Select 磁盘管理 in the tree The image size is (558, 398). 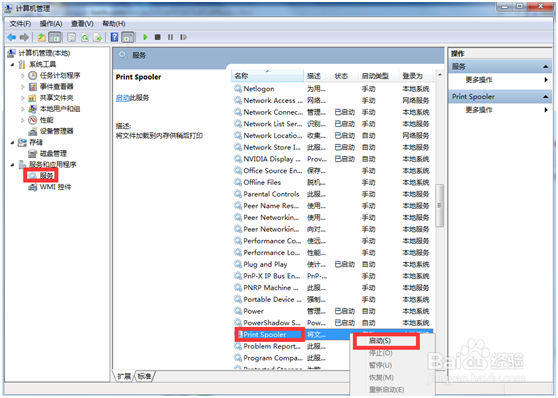53,153
